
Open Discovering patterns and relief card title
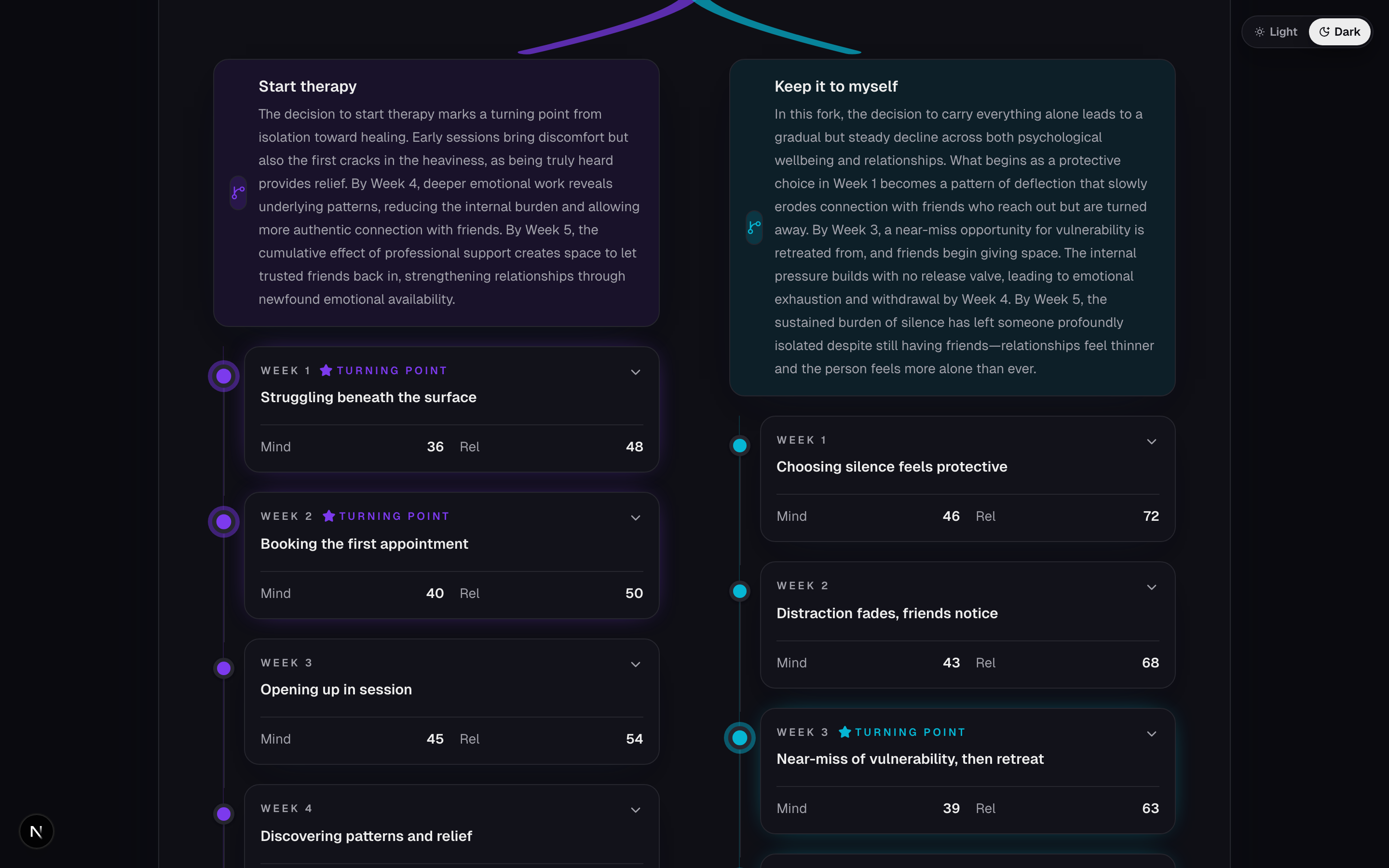coord(366,836)
